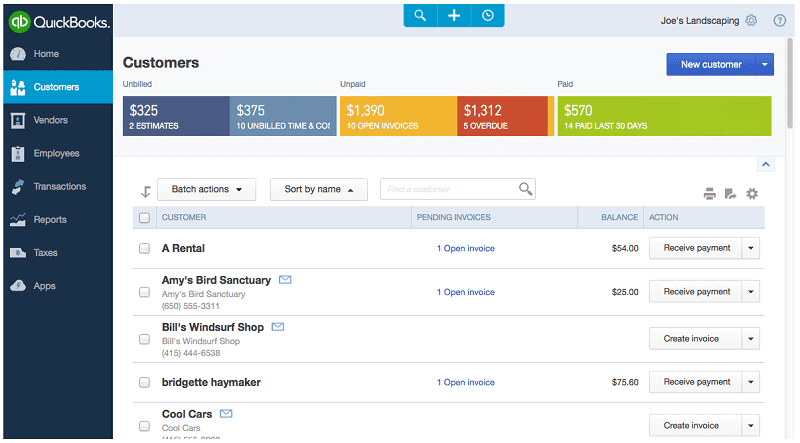Open the Customers sidebar item
The image size is (800, 443).
click(x=58, y=87)
